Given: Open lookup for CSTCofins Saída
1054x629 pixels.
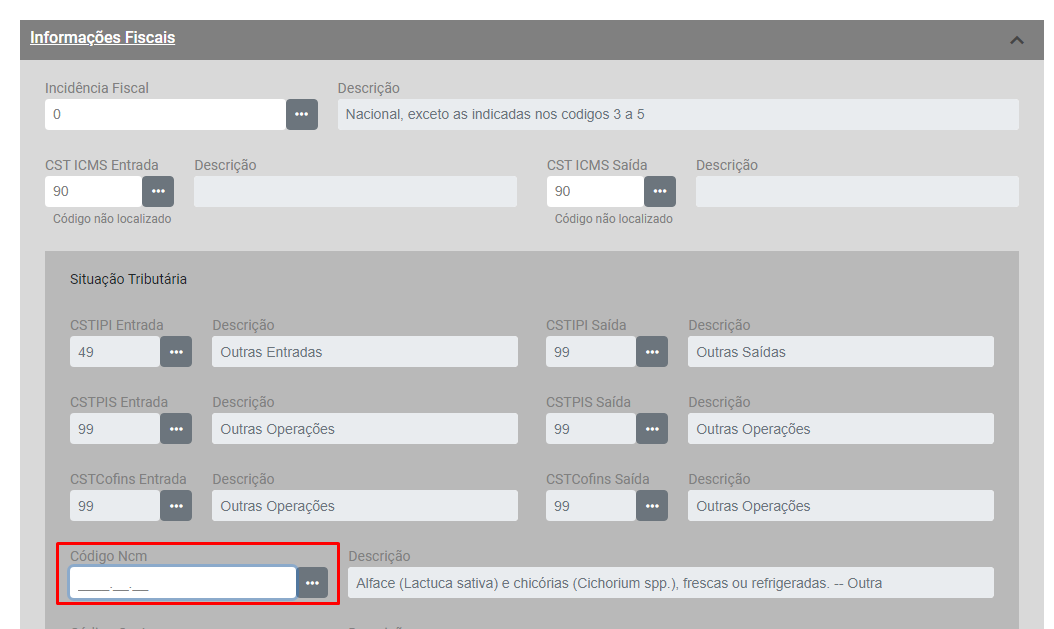Looking at the screenshot, I should coord(652,506).
